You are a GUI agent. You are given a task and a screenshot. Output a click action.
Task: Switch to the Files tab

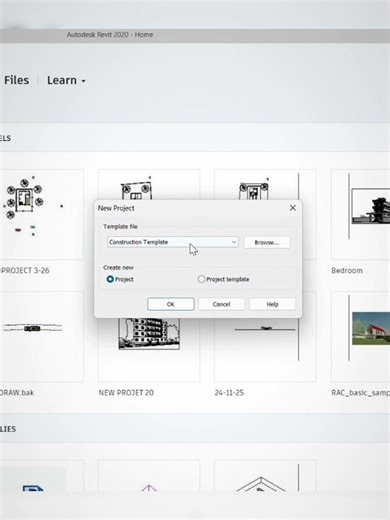(x=16, y=80)
